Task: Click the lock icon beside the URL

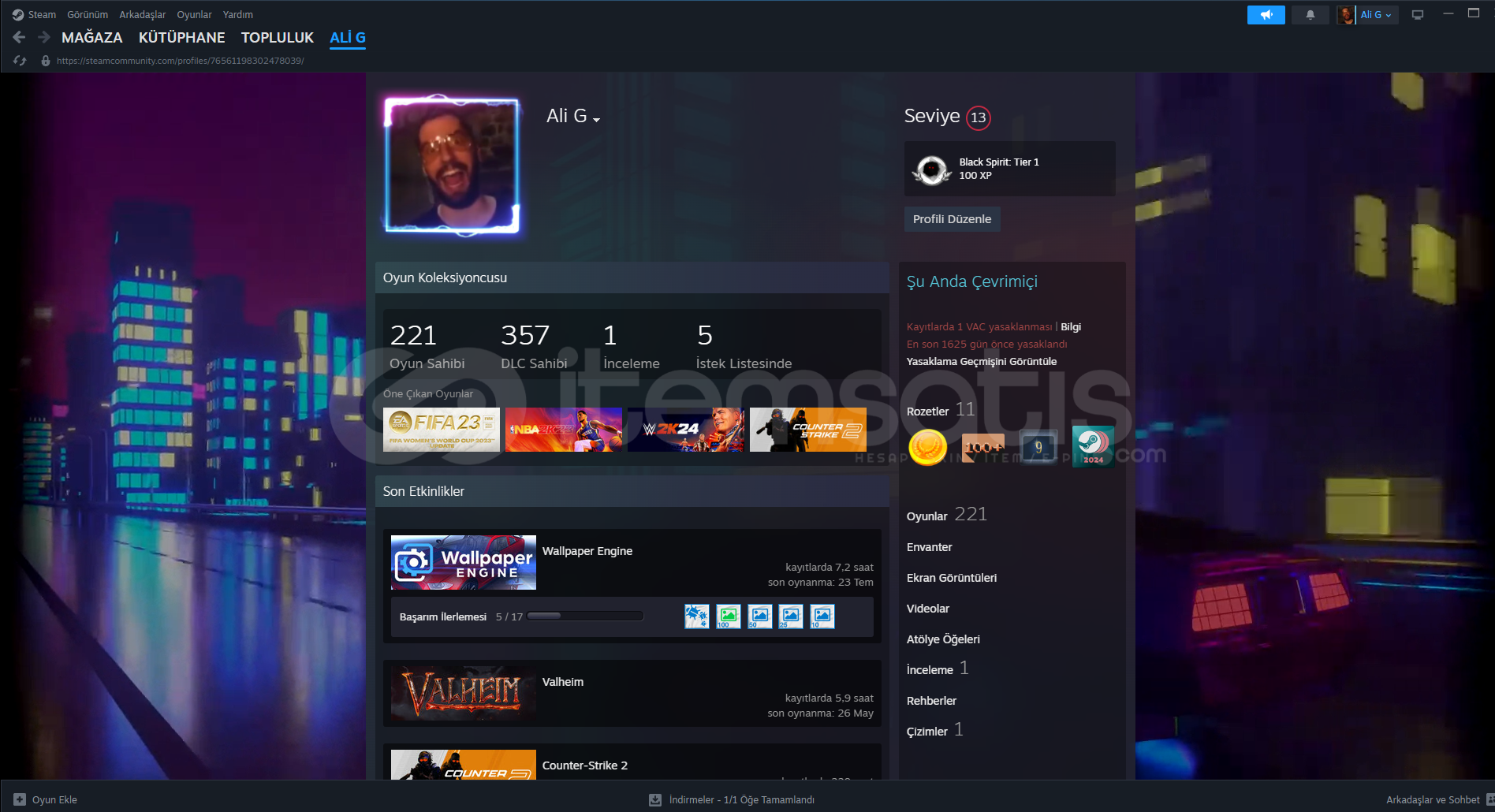Action: 46,61
